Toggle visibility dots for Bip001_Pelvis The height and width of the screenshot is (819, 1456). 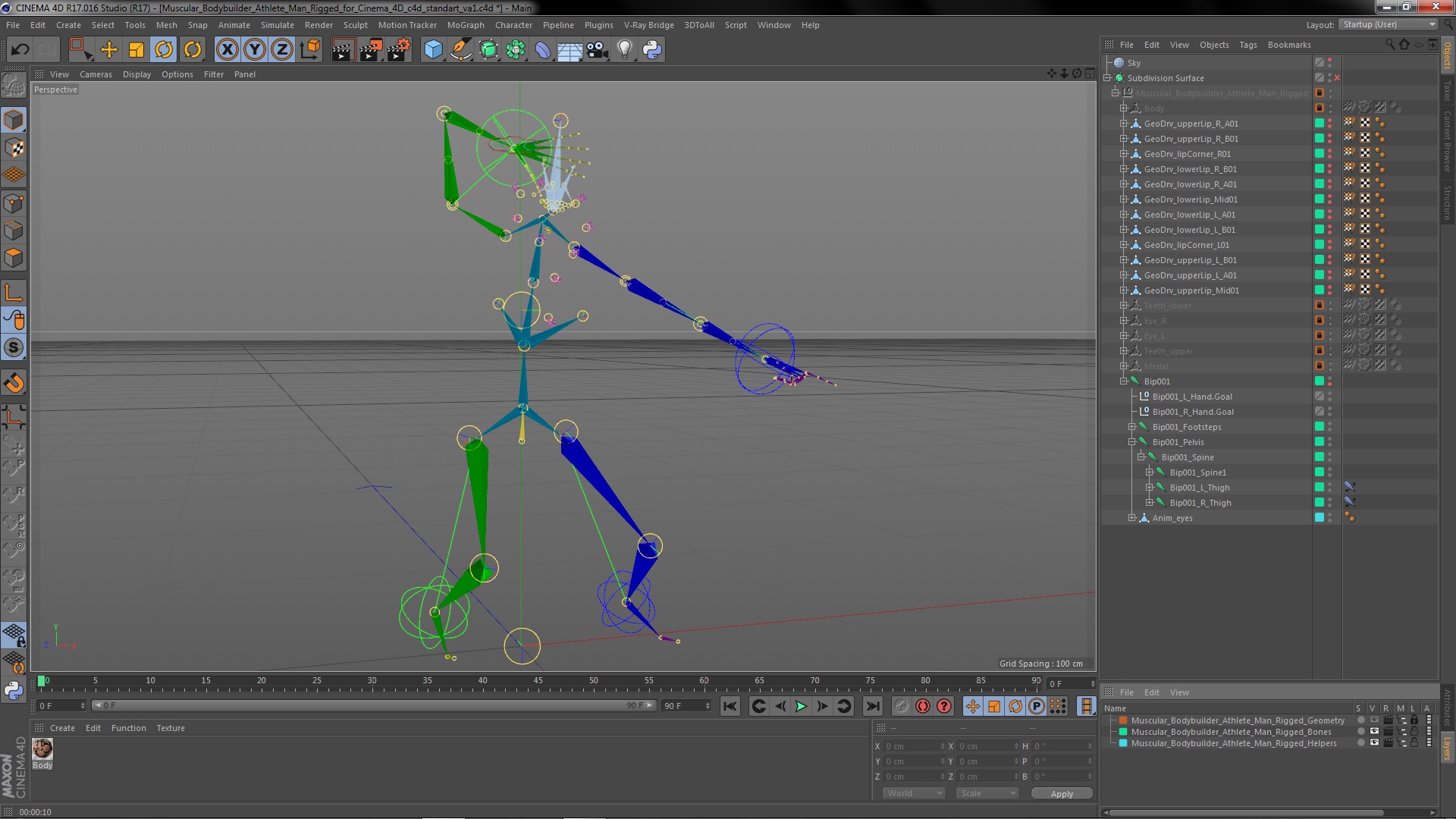(1330, 442)
